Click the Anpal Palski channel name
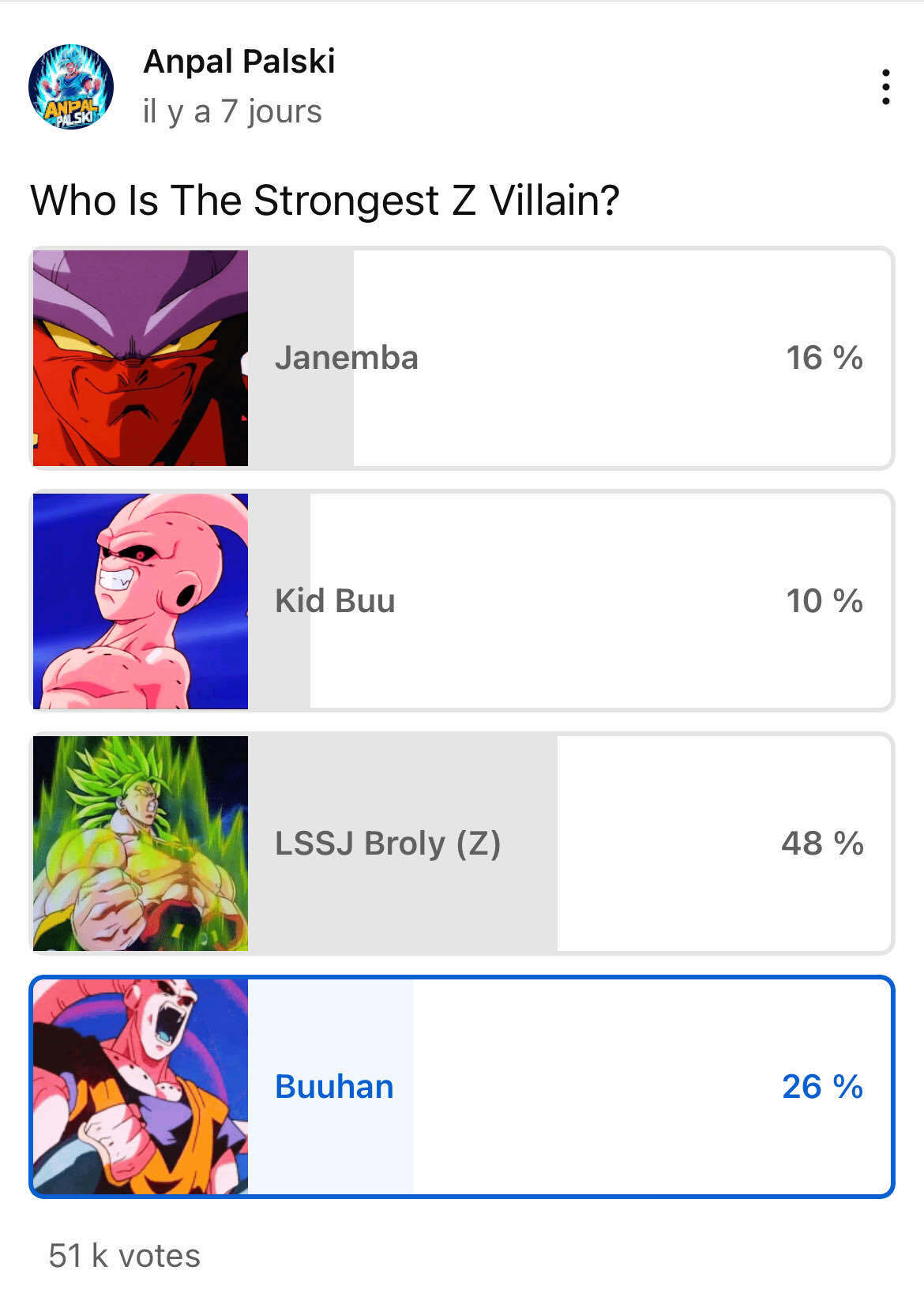The height and width of the screenshot is (1308, 924). click(239, 62)
